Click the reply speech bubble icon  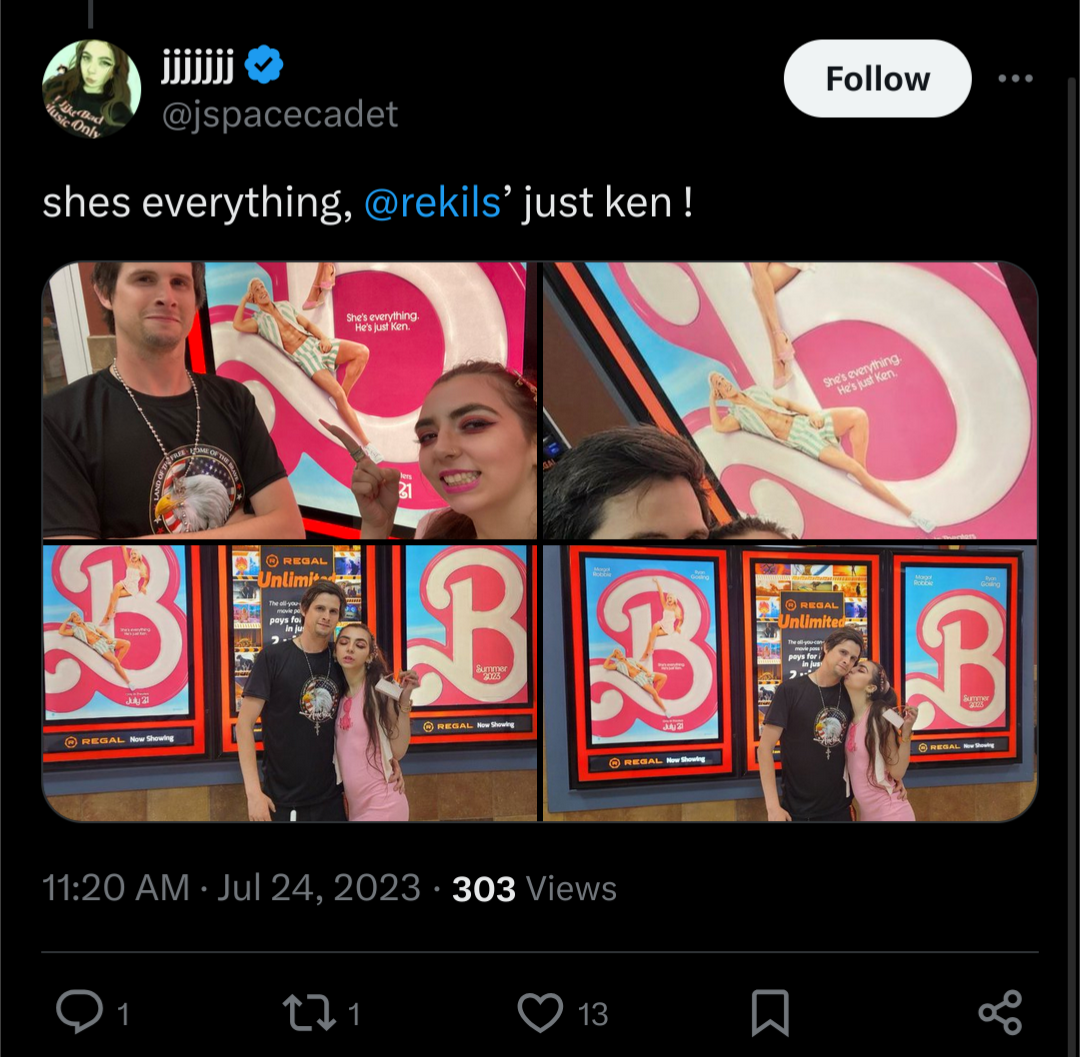point(79,1012)
